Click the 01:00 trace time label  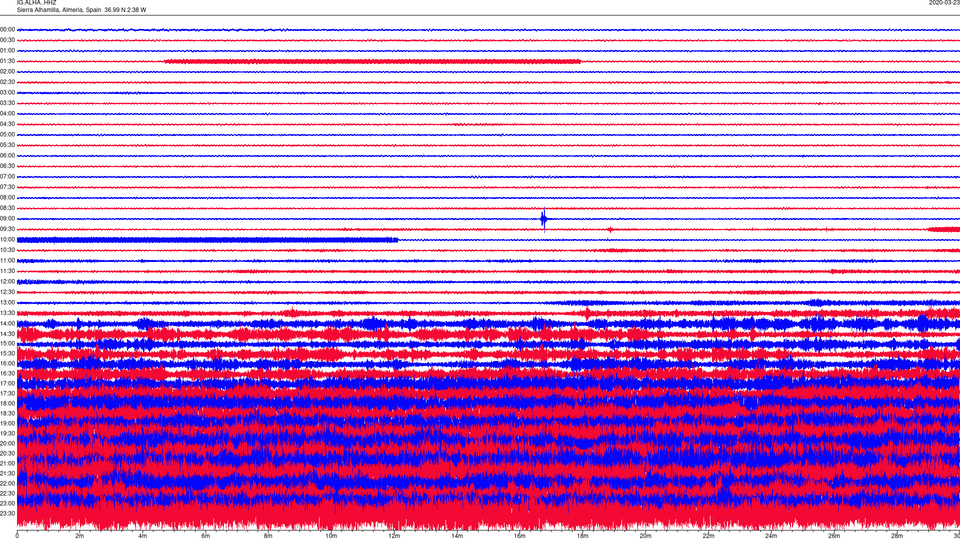click(7, 50)
